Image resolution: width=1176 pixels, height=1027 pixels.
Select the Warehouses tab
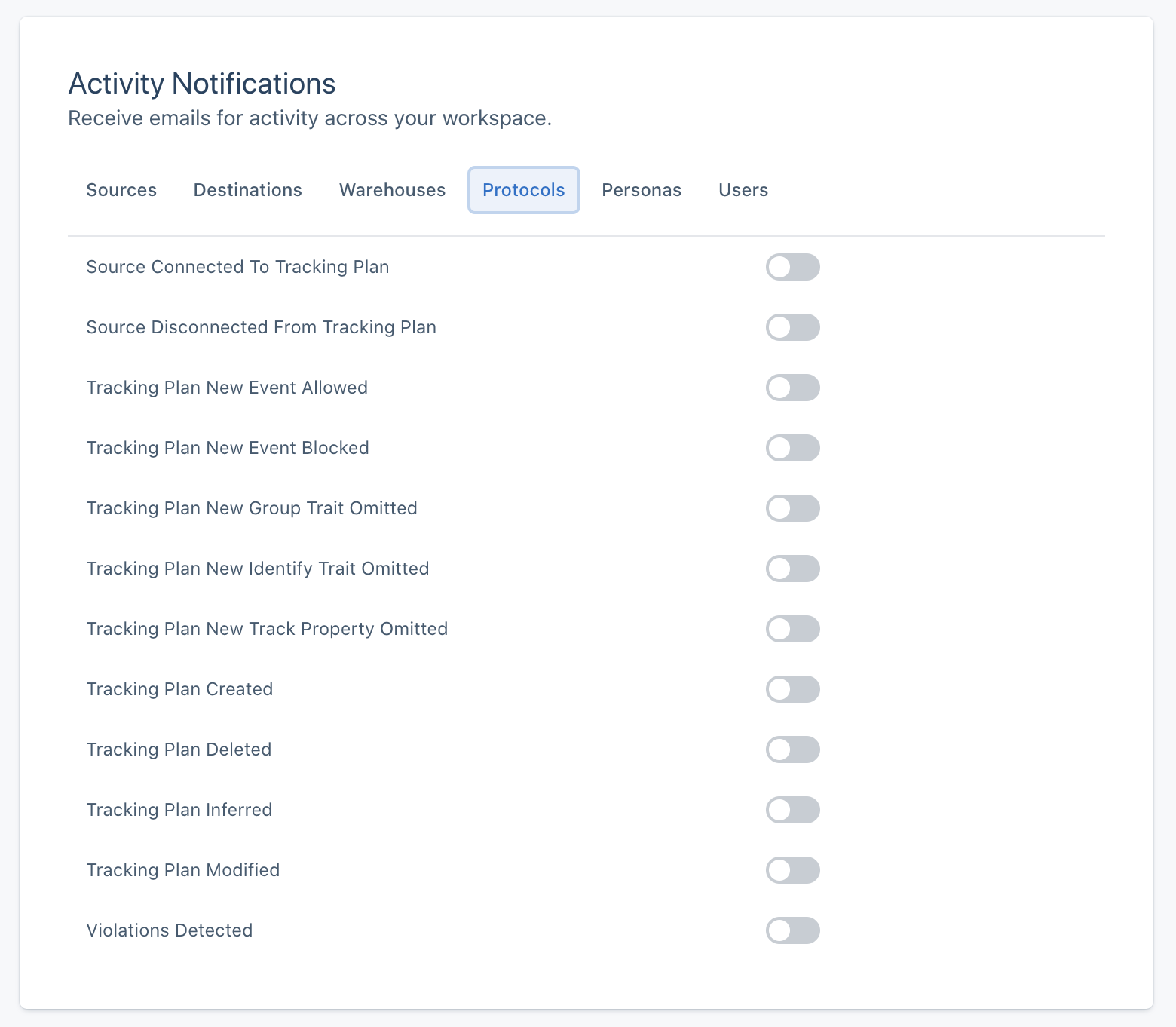tap(392, 190)
